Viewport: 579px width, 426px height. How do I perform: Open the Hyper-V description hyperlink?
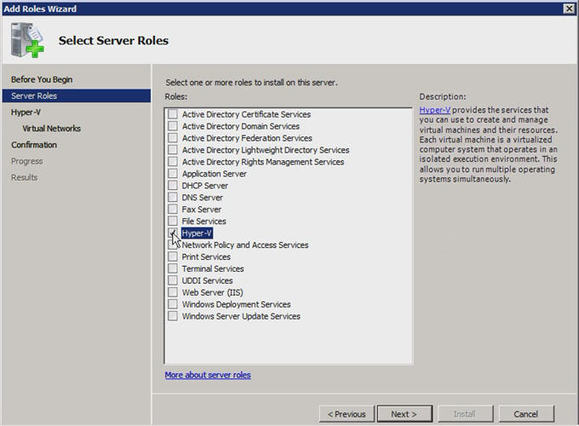click(x=435, y=110)
